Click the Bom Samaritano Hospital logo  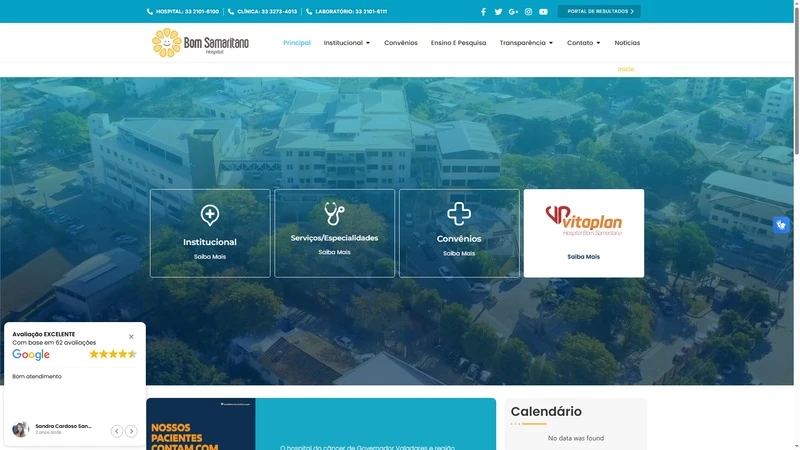201,43
